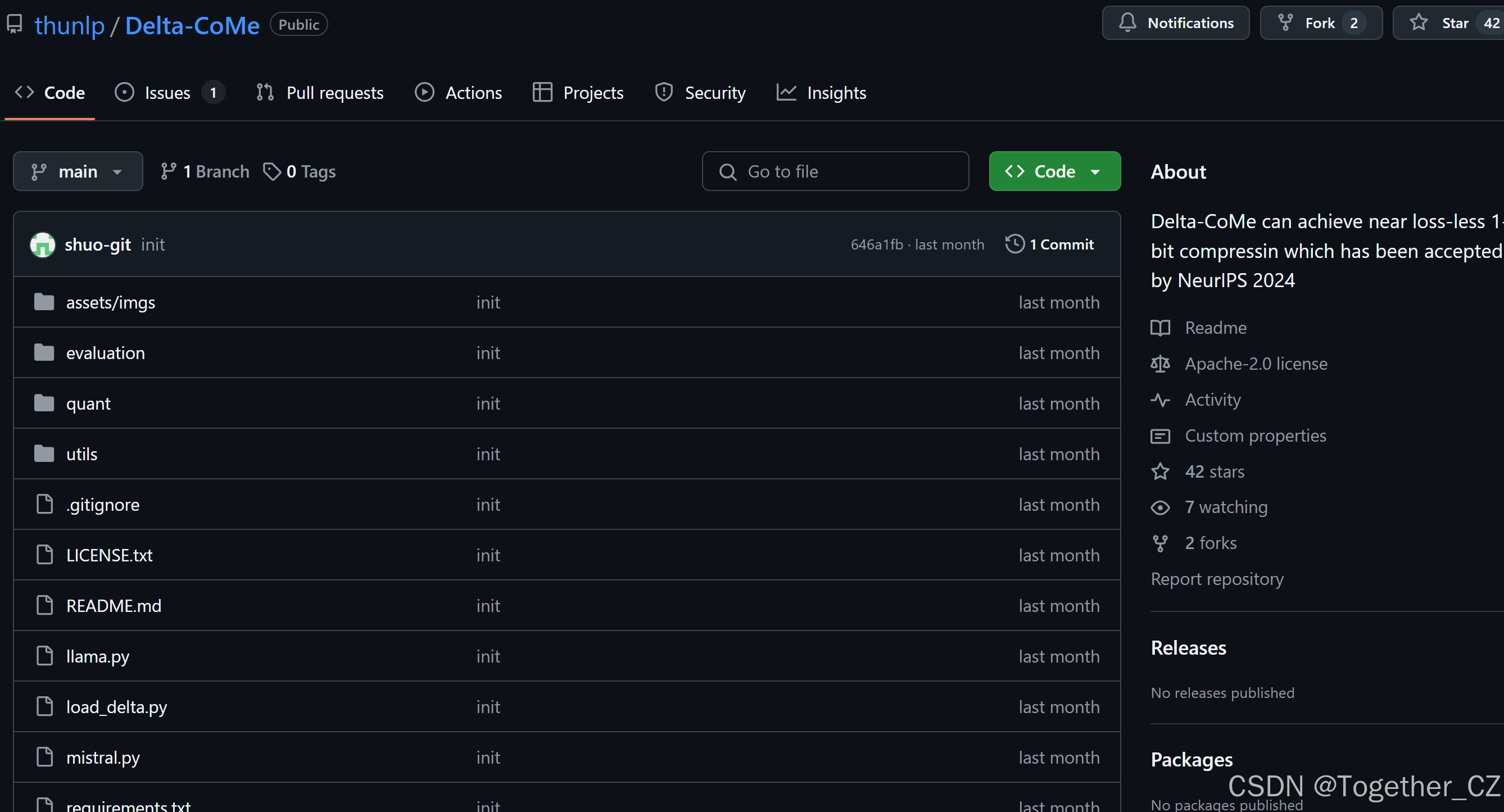The height and width of the screenshot is (812, 1504).
Task: Click the Go to file search field
Action: click(x=835, y=171)
